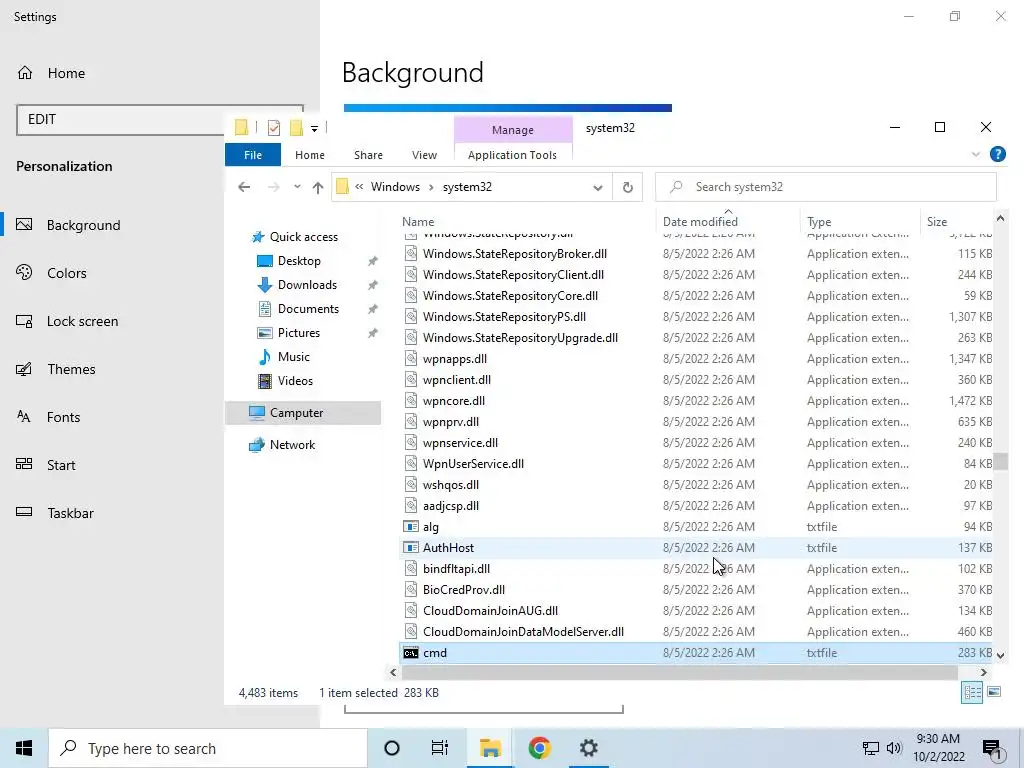Refresh the system32 folder

[x=628, y=187]
